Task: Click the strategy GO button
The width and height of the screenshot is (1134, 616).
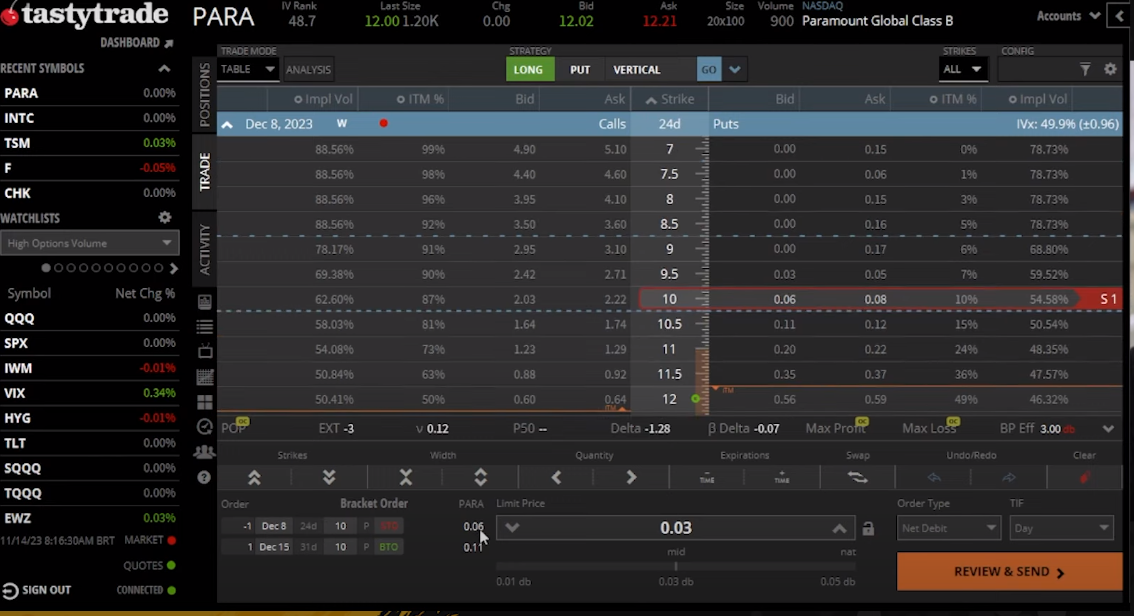Action: pos(709,70)
